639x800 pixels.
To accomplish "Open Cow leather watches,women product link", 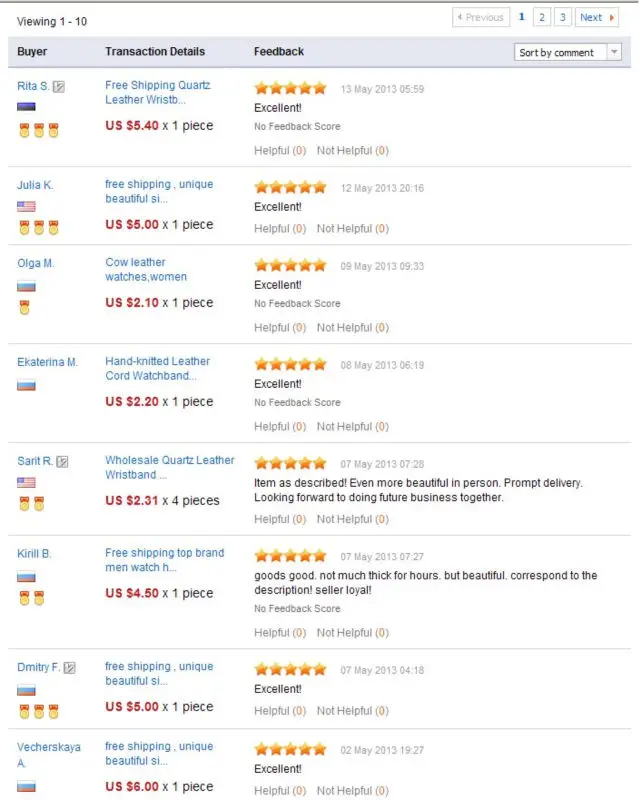I will pyautogui.click(x=146, y=269).
